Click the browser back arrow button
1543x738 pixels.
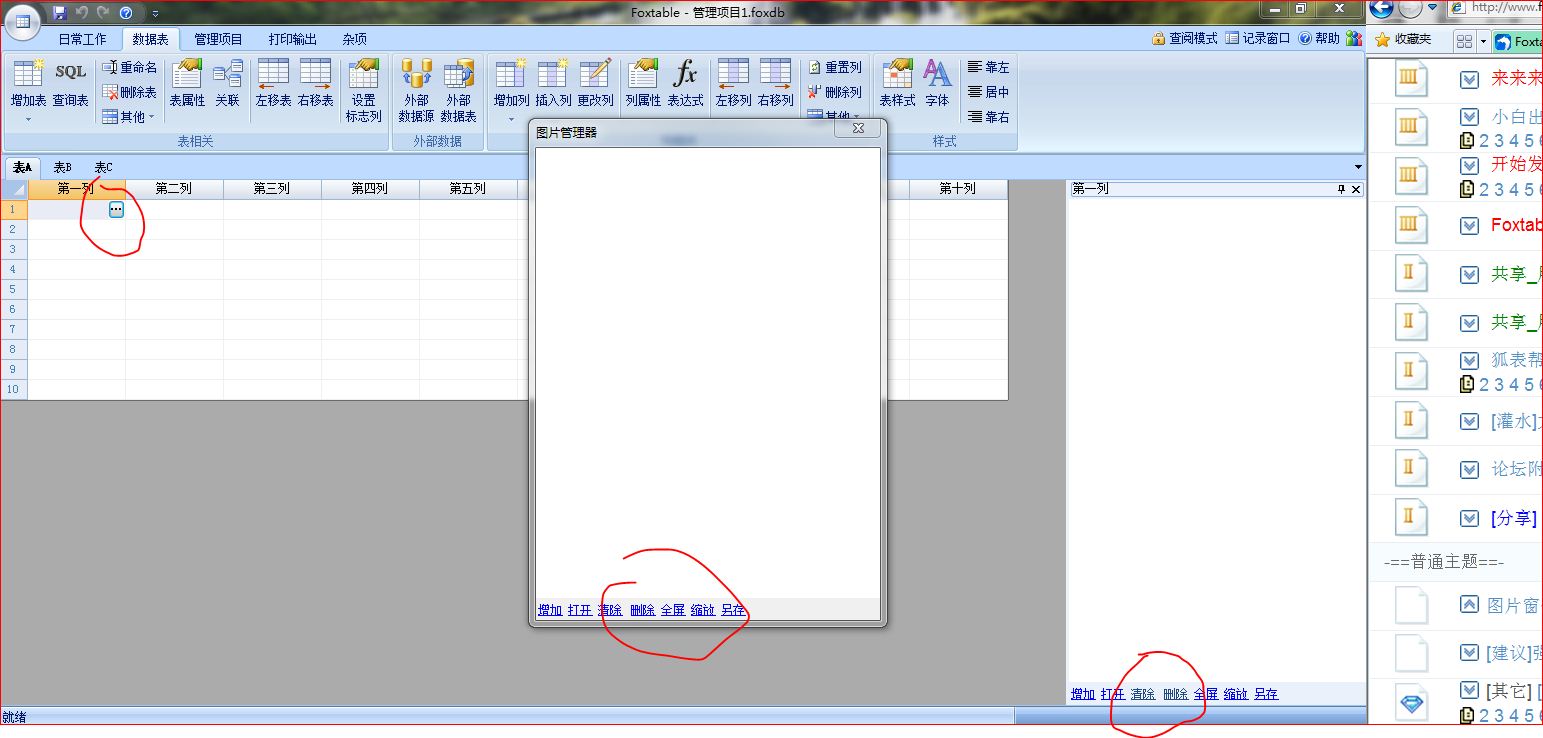coord(1381,9)
